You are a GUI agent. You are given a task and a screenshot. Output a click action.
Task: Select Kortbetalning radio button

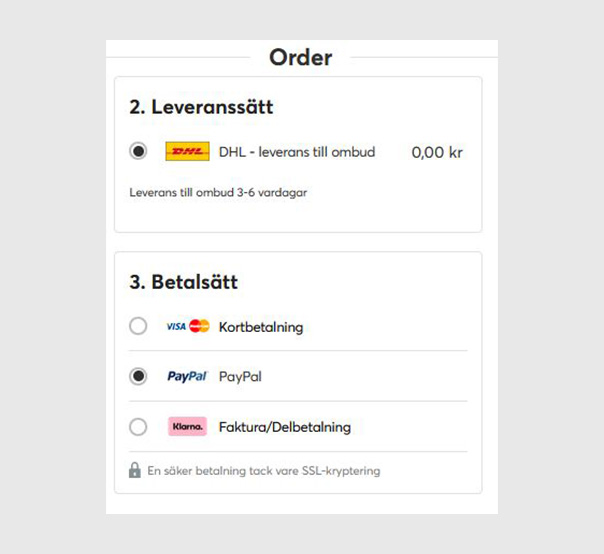click(138, 326)
